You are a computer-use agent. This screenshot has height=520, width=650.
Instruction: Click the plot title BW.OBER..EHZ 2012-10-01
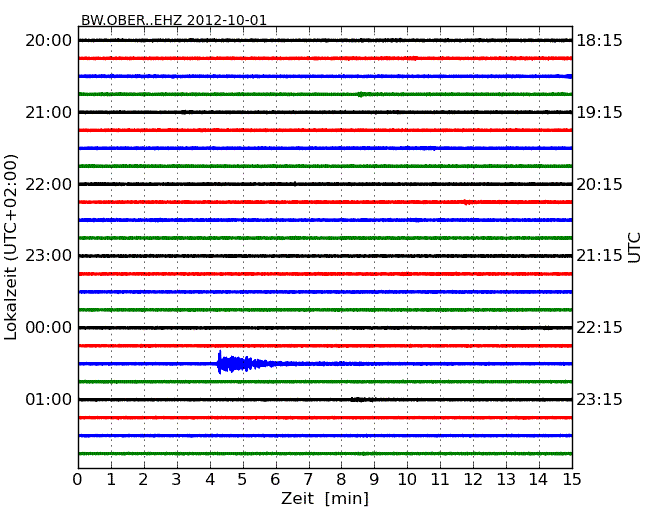pos(174,20)
